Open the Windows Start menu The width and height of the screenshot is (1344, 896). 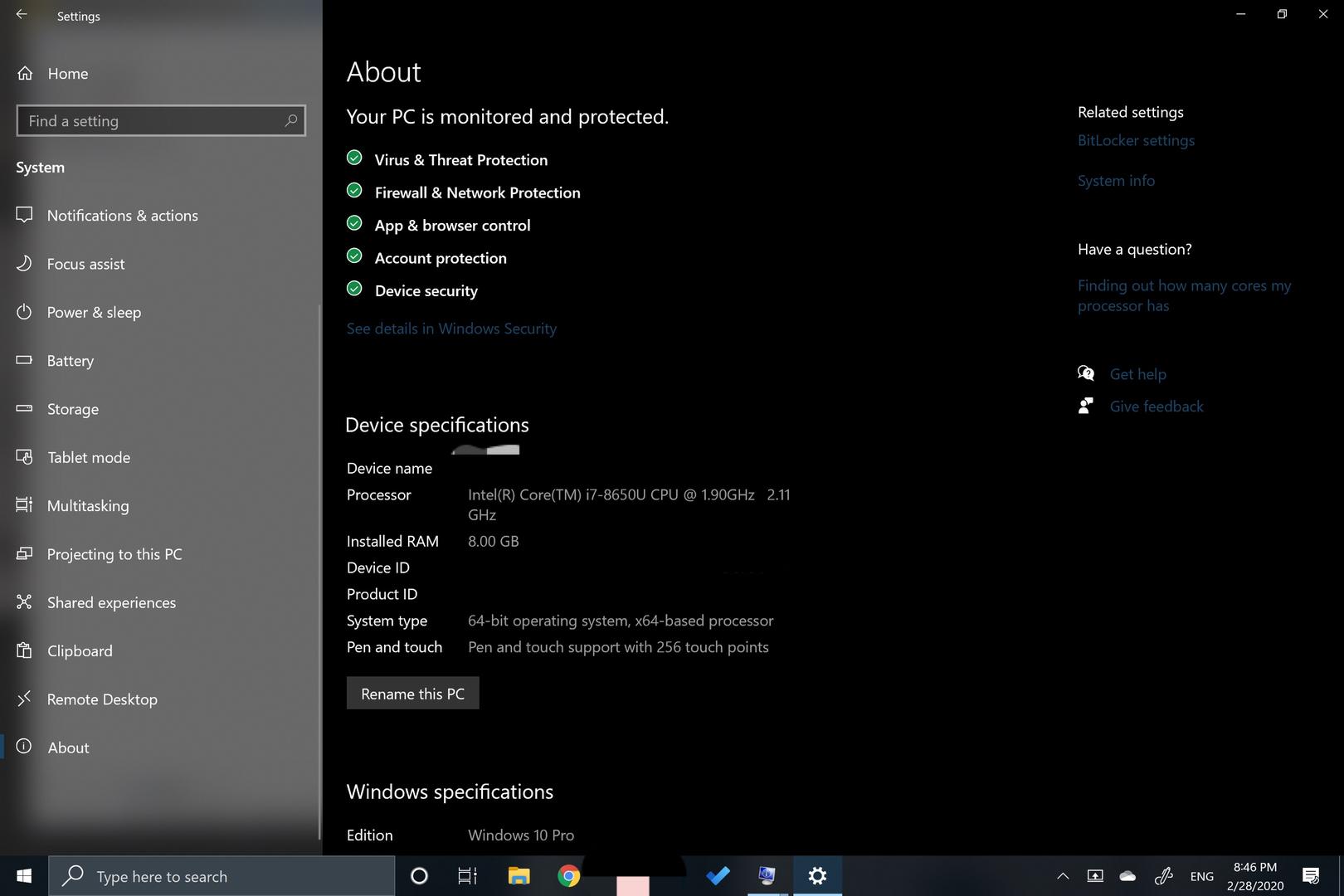[x=24, y=876]
